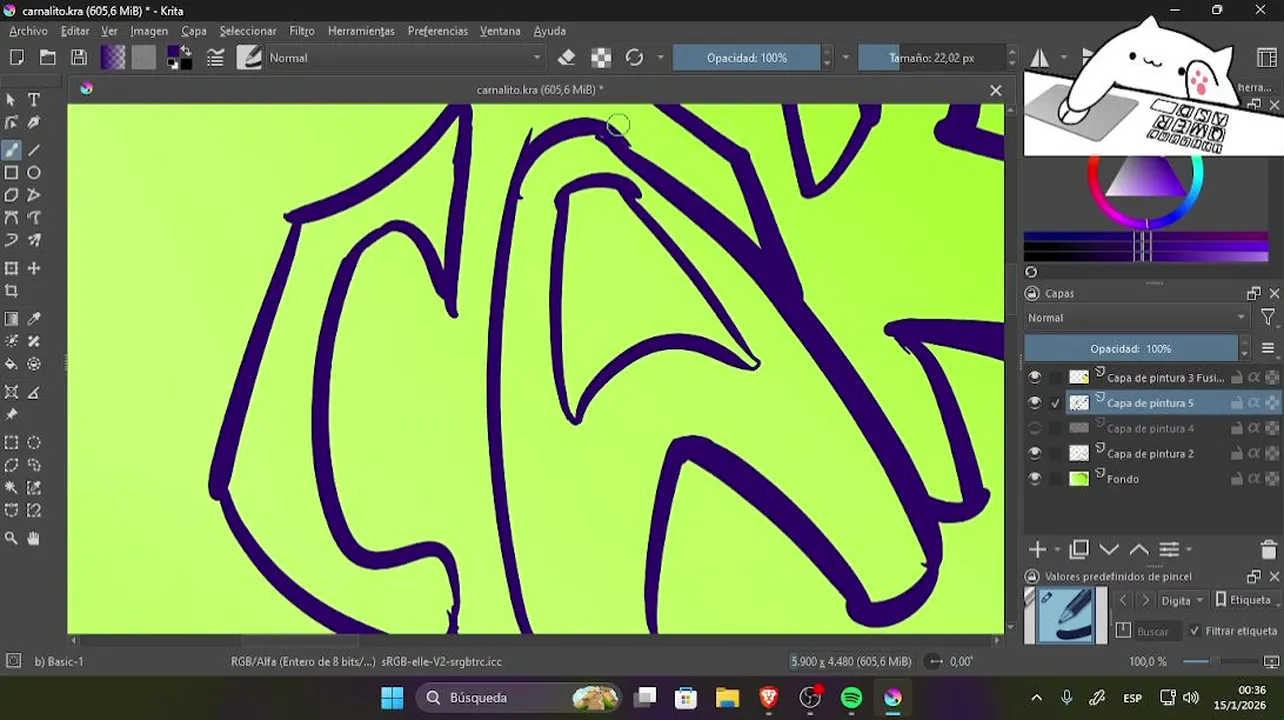Screen dimensions: 1284x720
Task: Select the Color Sampler eyedropper tool
Action: [34, 319]
